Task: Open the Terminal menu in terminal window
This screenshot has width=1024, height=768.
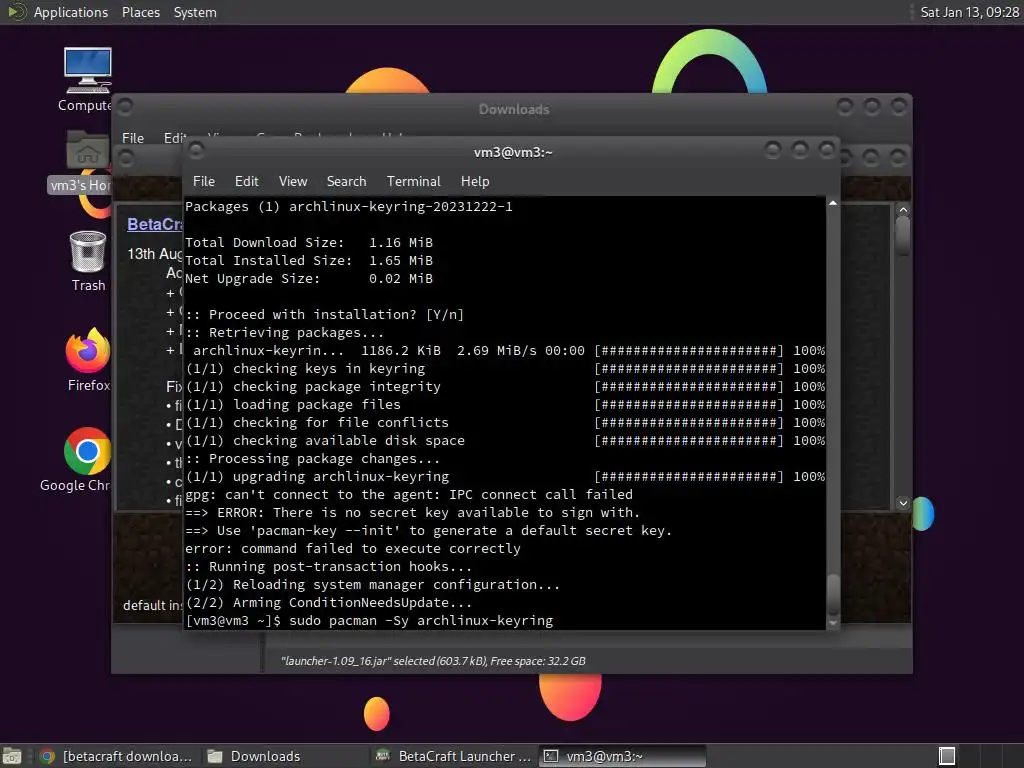Action: pos(413,181)
